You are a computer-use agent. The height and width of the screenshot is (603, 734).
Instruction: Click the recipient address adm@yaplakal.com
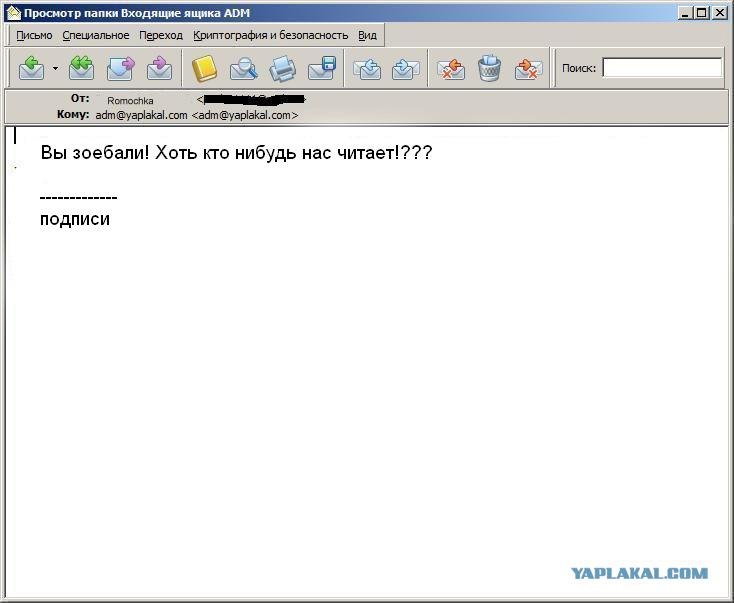click(141, 115)
